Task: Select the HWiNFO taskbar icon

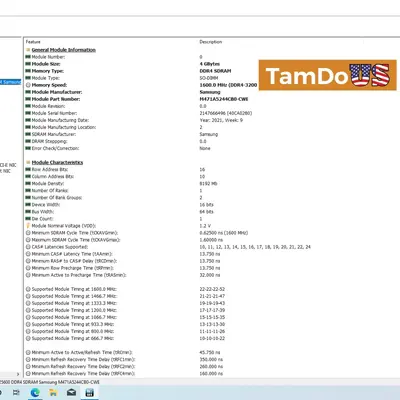Action: pyautogui.click(x=89, y=393)
